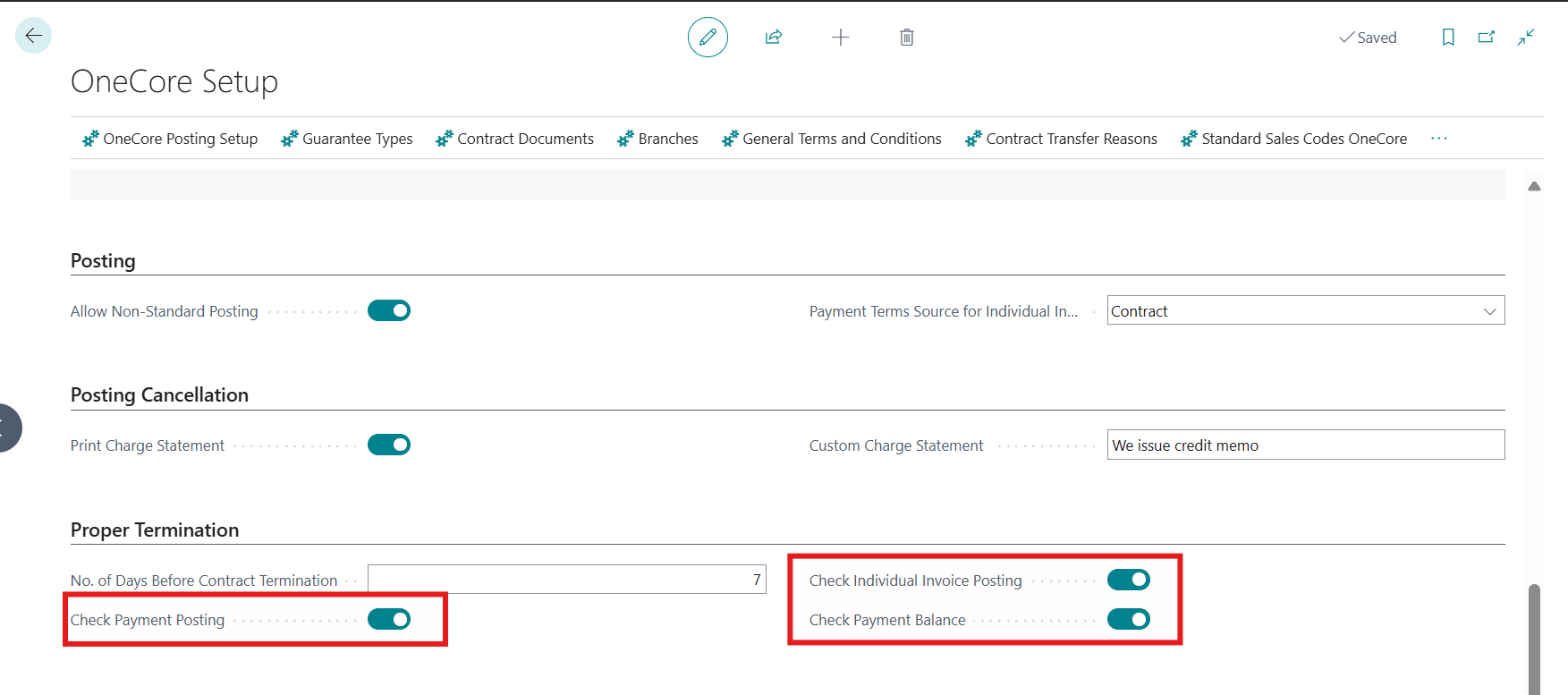Turn off Check Payment Balance toggle
This screenshot has height=695, width=1568.
1128,619
